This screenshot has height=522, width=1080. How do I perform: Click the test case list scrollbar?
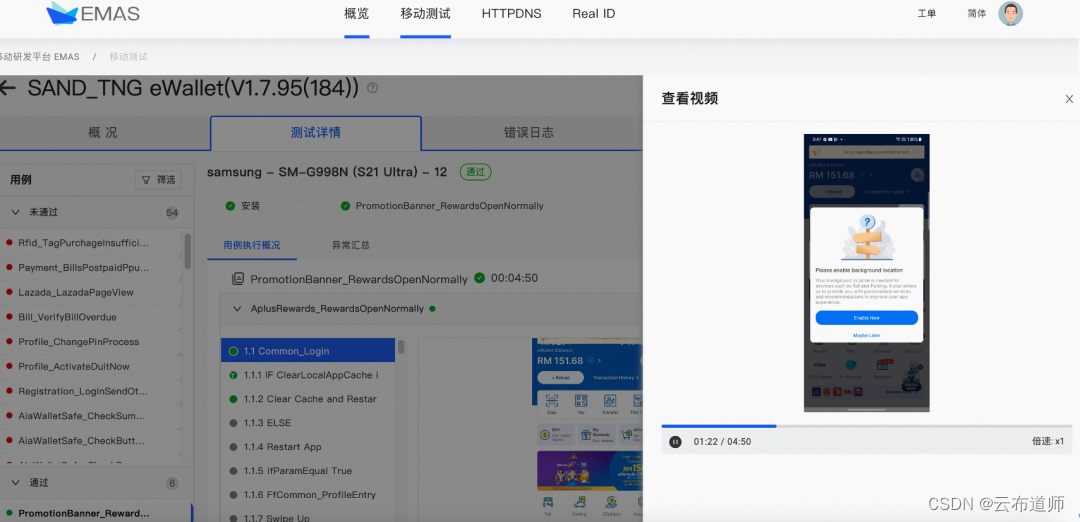coord(187,251)
